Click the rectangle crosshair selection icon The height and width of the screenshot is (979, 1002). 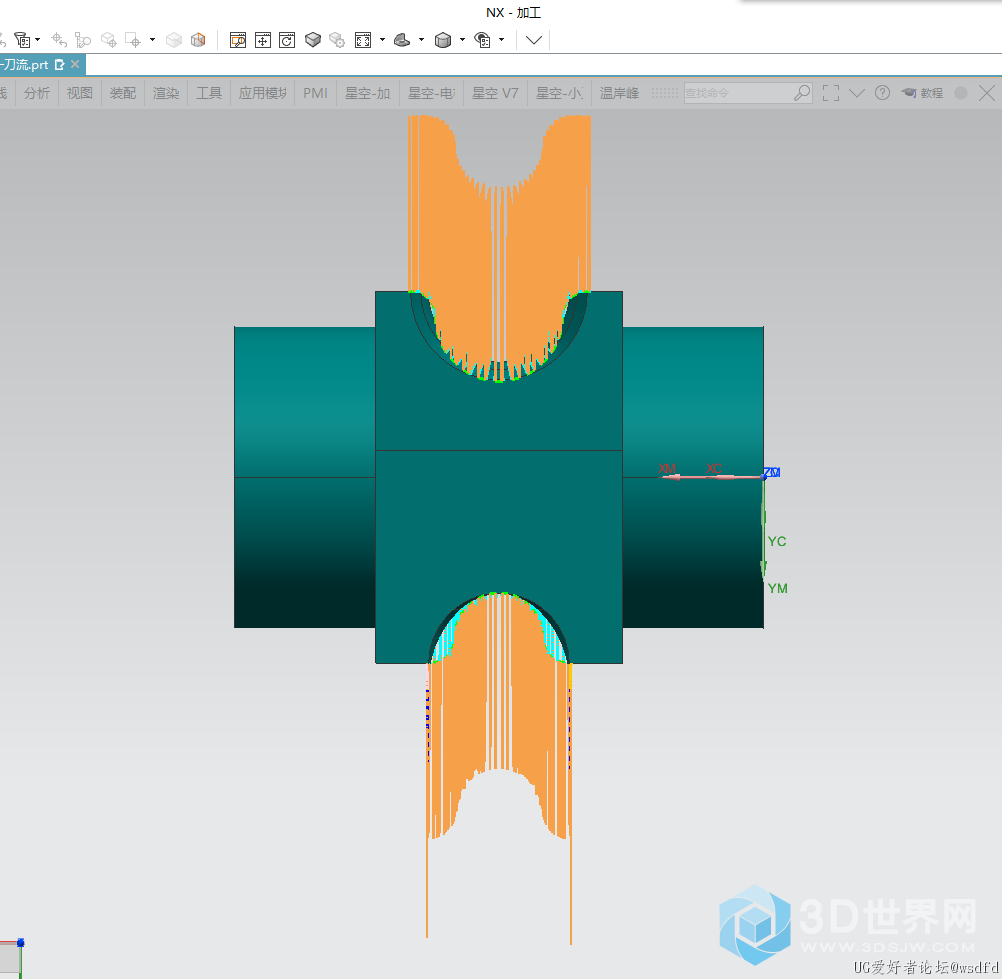point(133,40)
